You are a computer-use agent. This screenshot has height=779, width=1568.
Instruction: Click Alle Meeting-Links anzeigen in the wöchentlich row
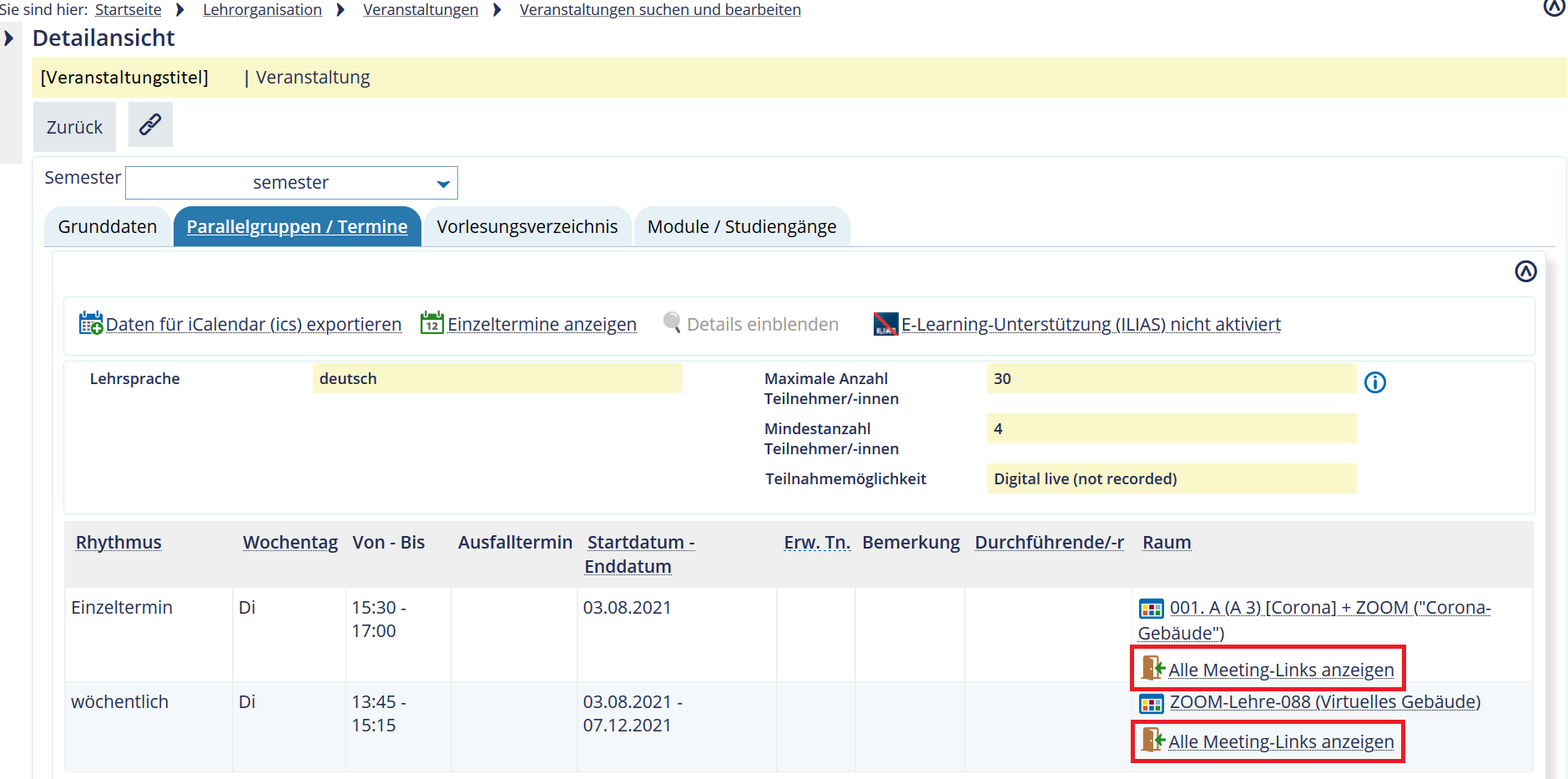tap(1281, 741)
